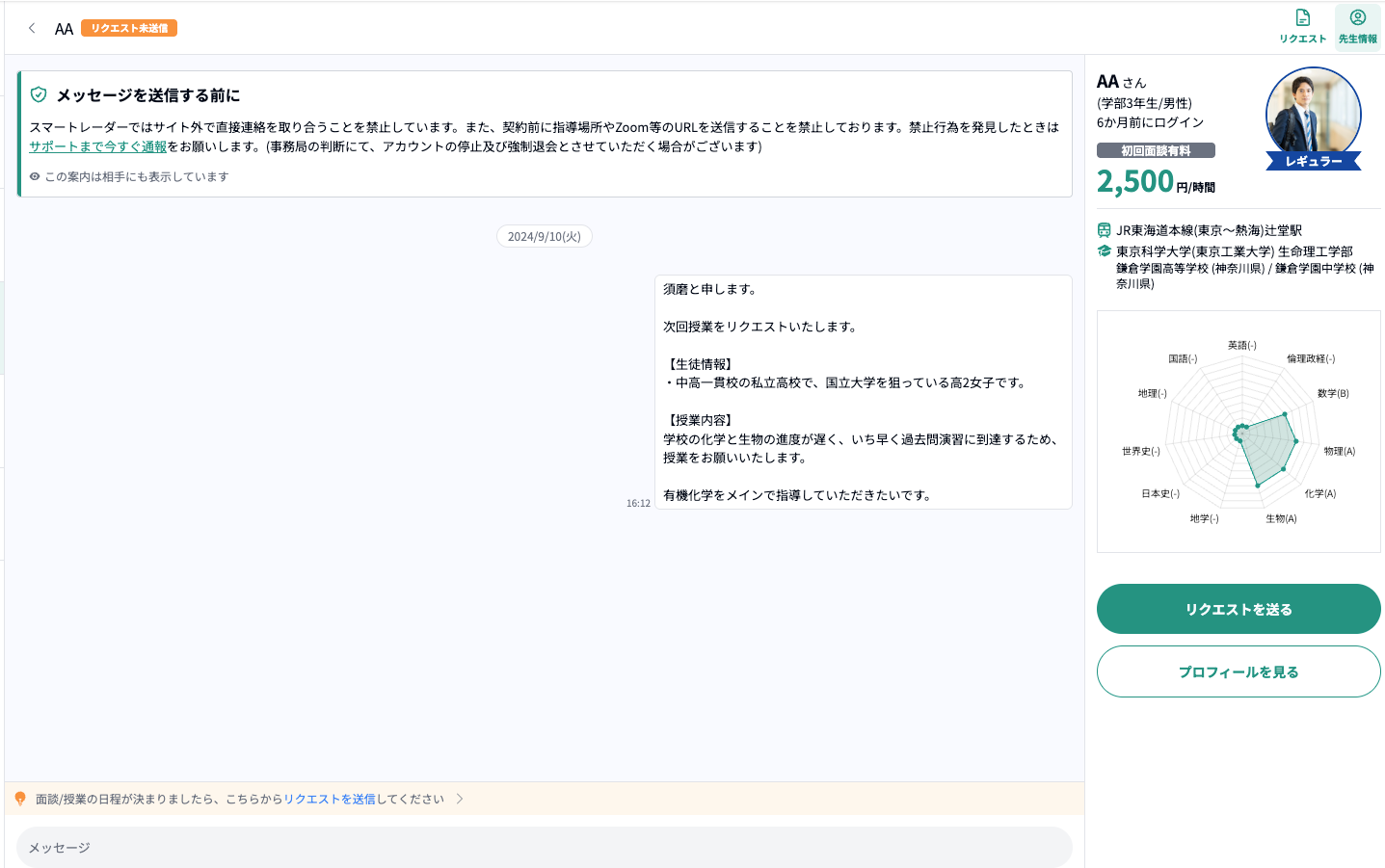Click the subject radar chart
The image size is (1385, 868).
pos(1239,432)
